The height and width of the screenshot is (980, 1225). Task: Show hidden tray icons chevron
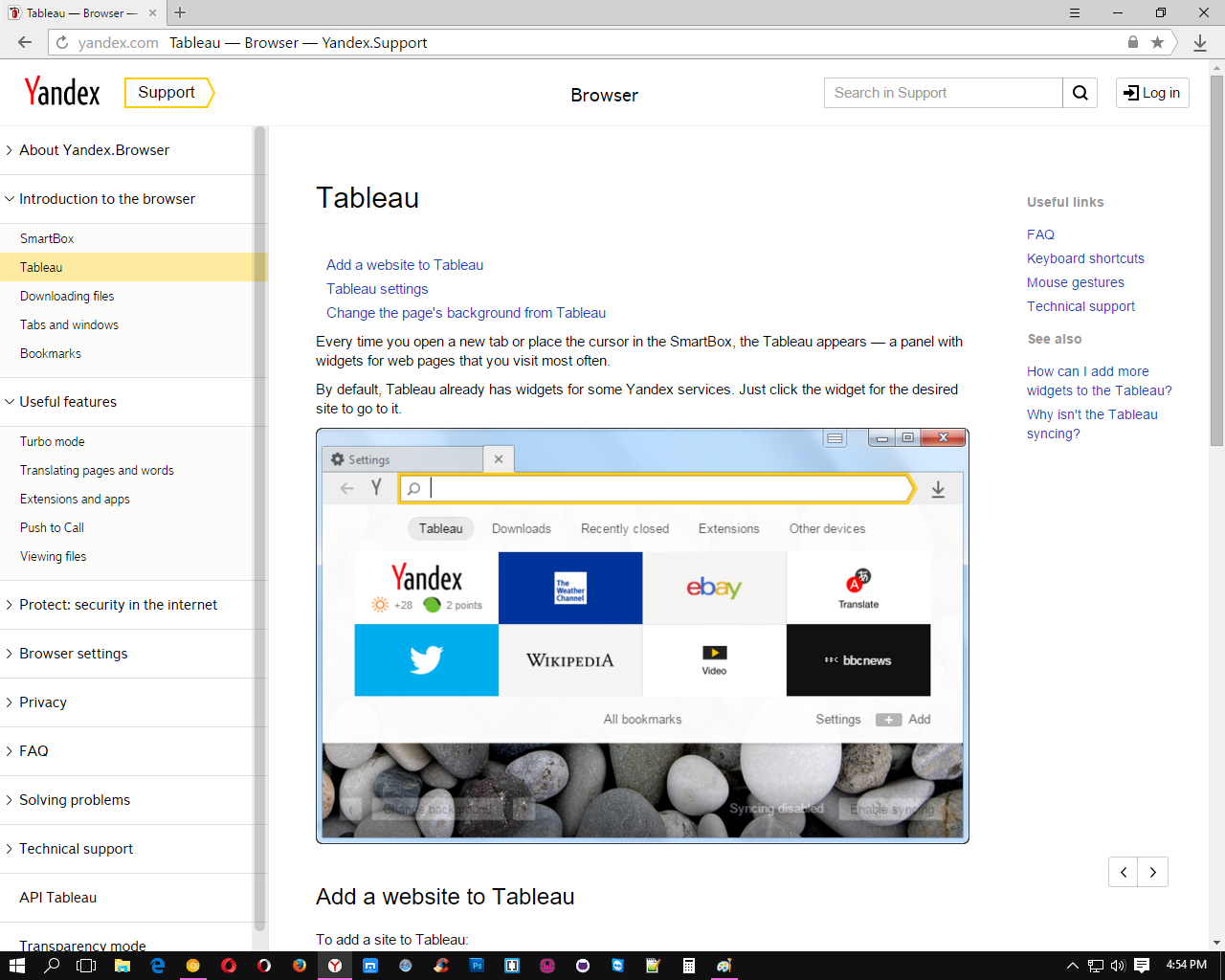click(x=1073, y=966)
